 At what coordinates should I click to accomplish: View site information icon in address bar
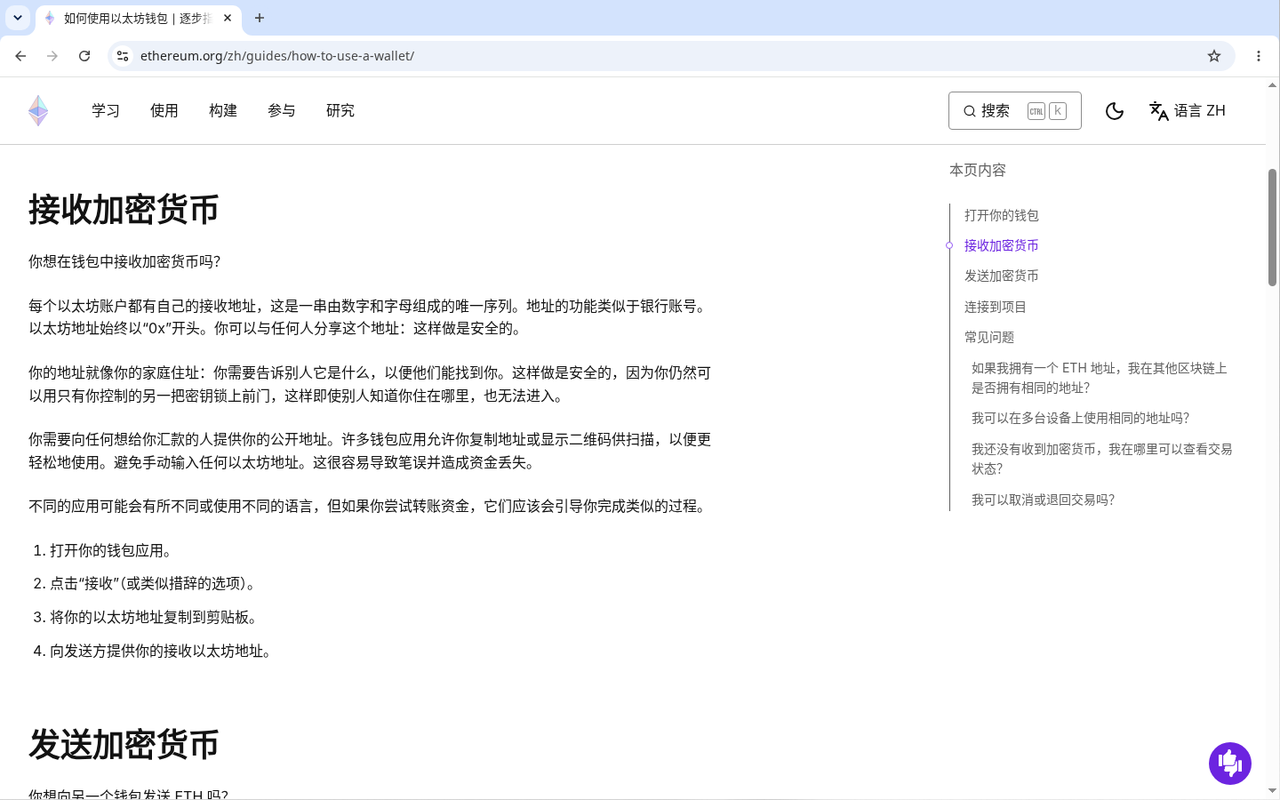(122, 56)
